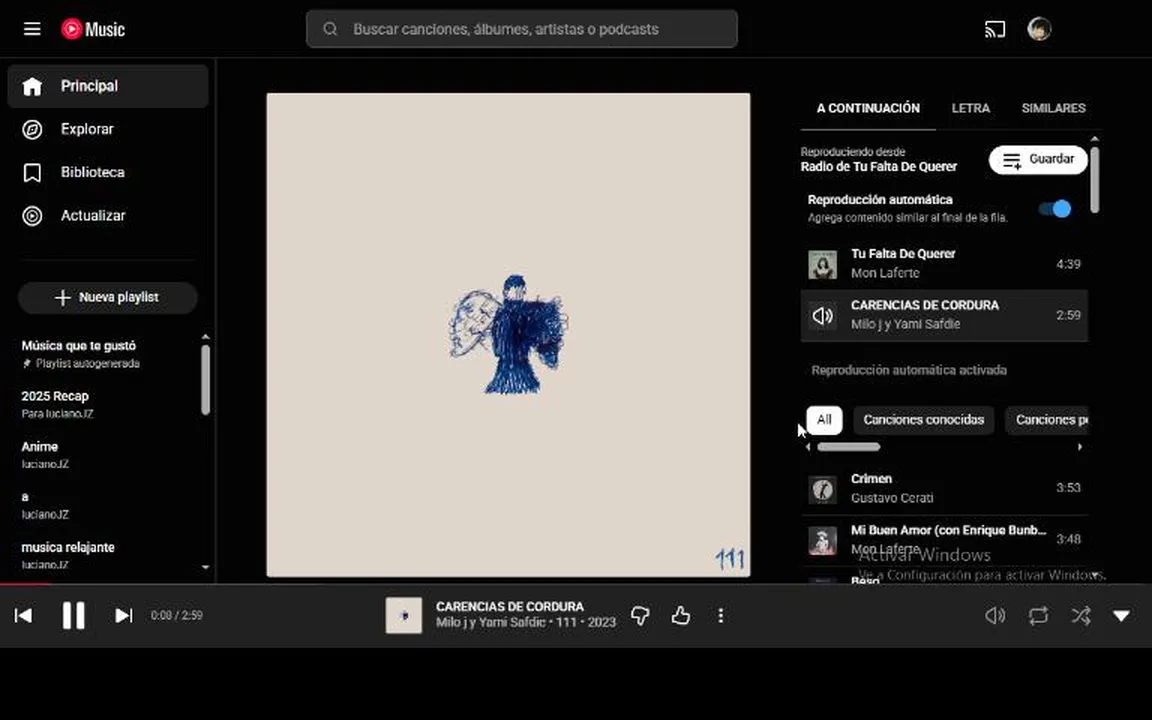Open Biblioteca in the sidebar

[x=108, y=173]
